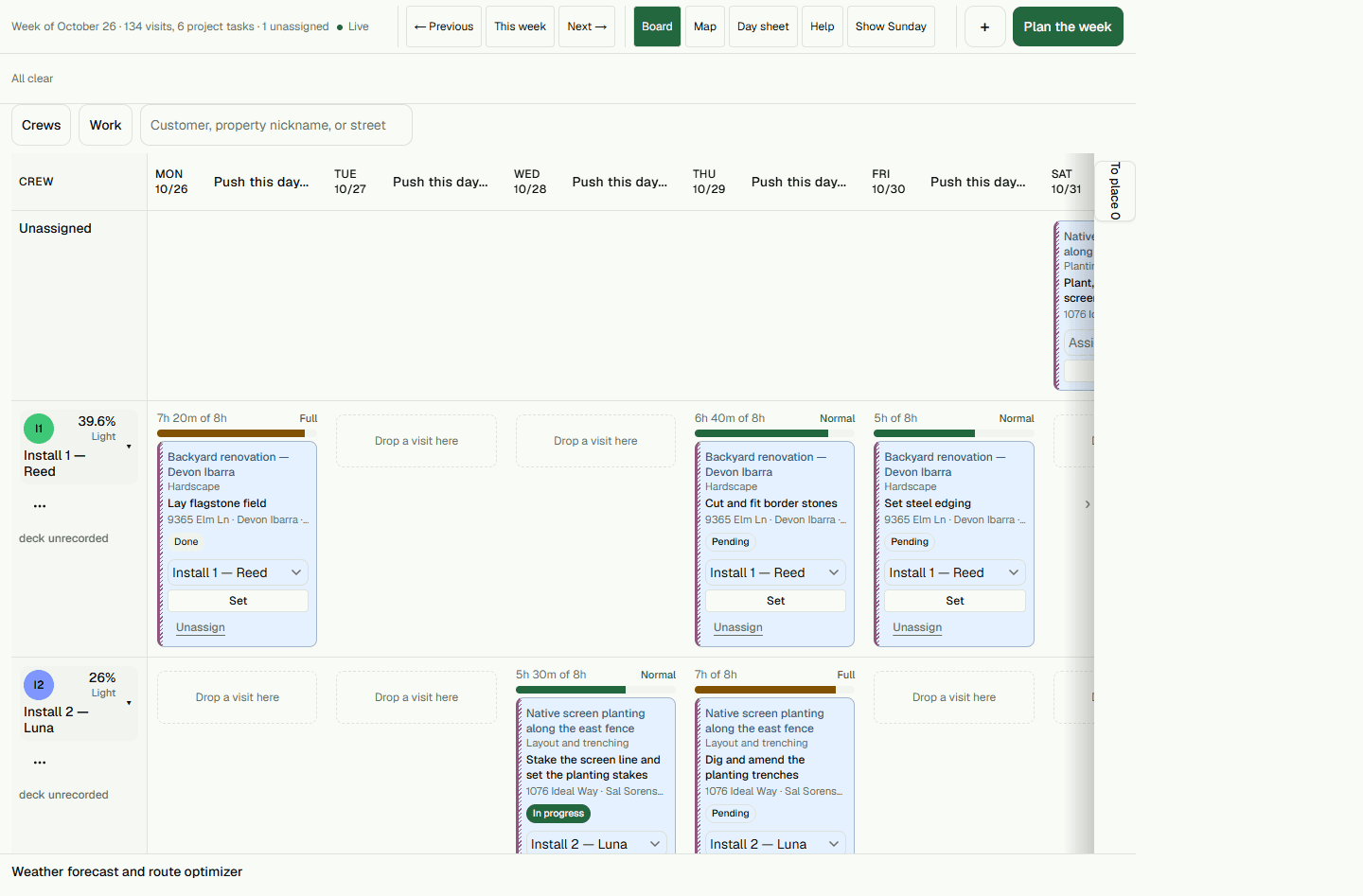The image size is (1363, 896).
Task: Focus the customer, property nickname, or street search field
Action: (276, 125)
